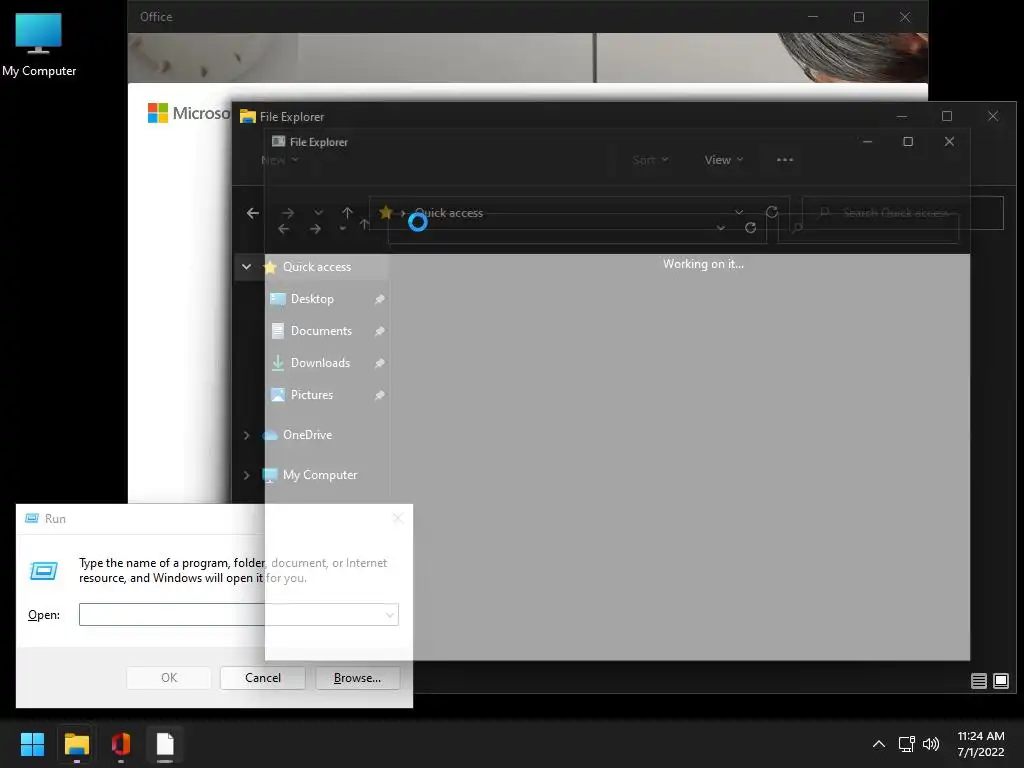Maximize the Office window
The height and width of the screenshot is (768, 1024).
859,17
